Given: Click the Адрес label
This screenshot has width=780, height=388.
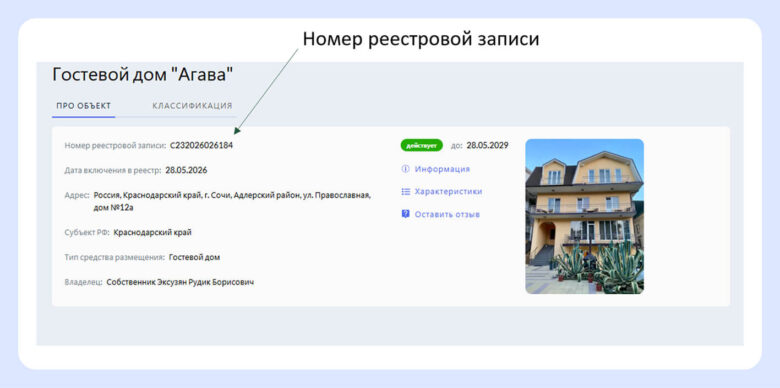Looking at the screenshot, I should 77,195.
